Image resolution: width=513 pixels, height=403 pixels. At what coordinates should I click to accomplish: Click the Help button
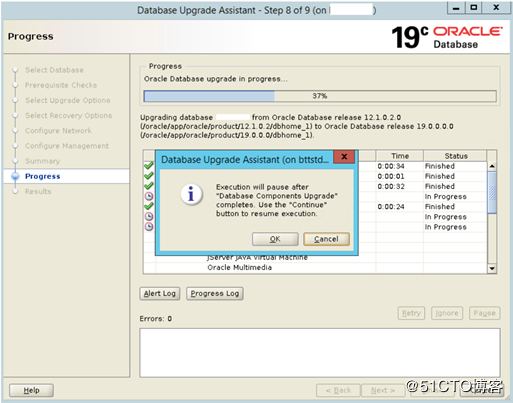tap(31, 390)
